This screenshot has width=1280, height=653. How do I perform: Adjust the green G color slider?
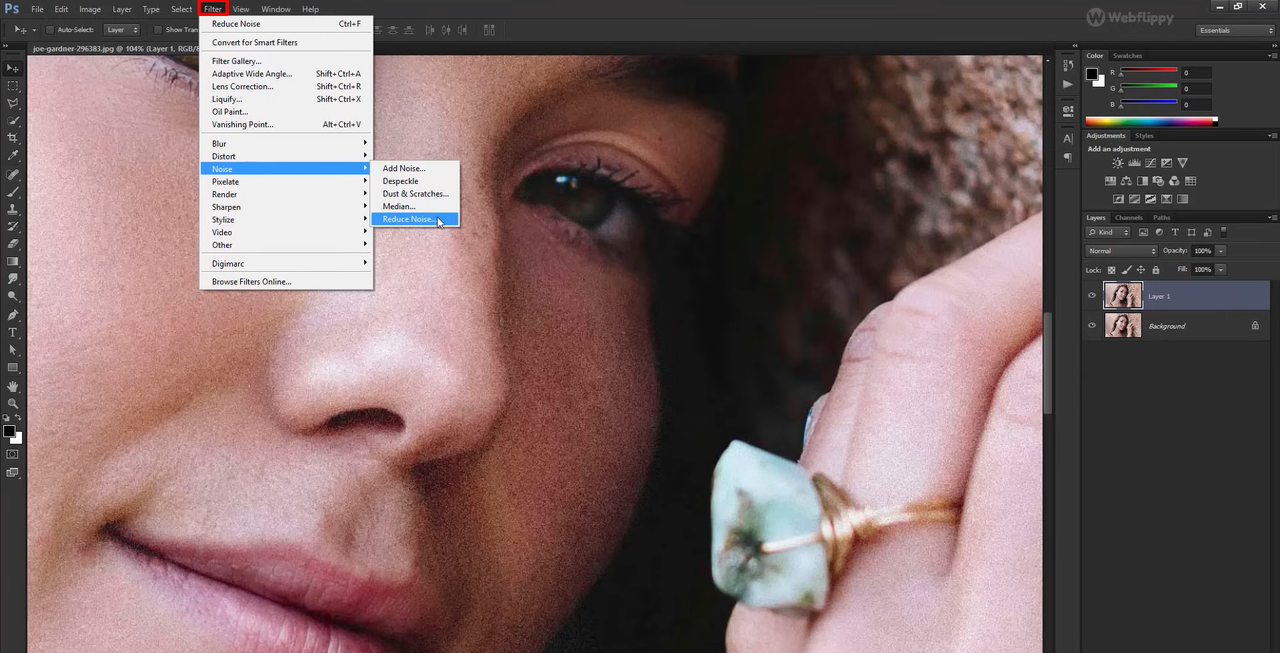1148,86
